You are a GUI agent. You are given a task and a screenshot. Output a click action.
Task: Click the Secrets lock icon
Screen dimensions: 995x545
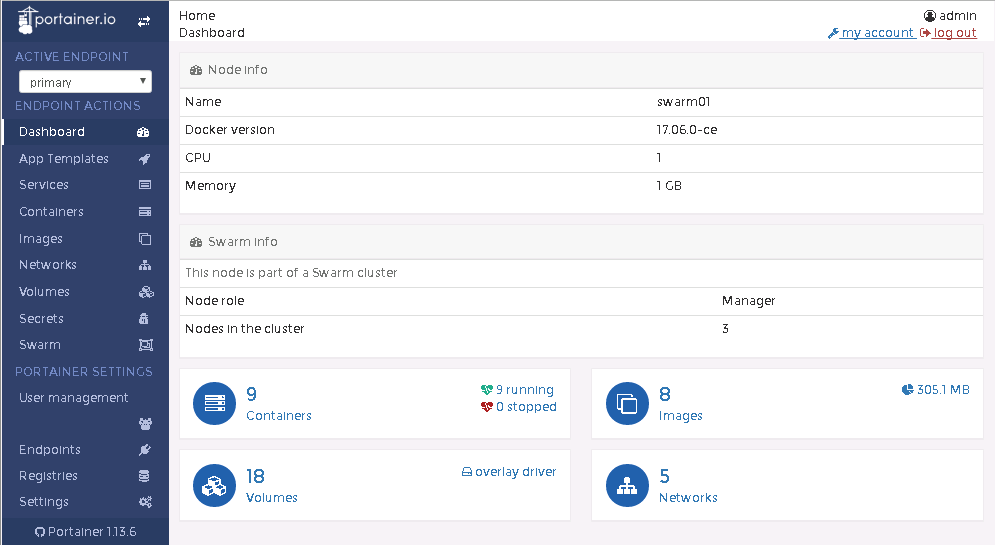(143, 318)
